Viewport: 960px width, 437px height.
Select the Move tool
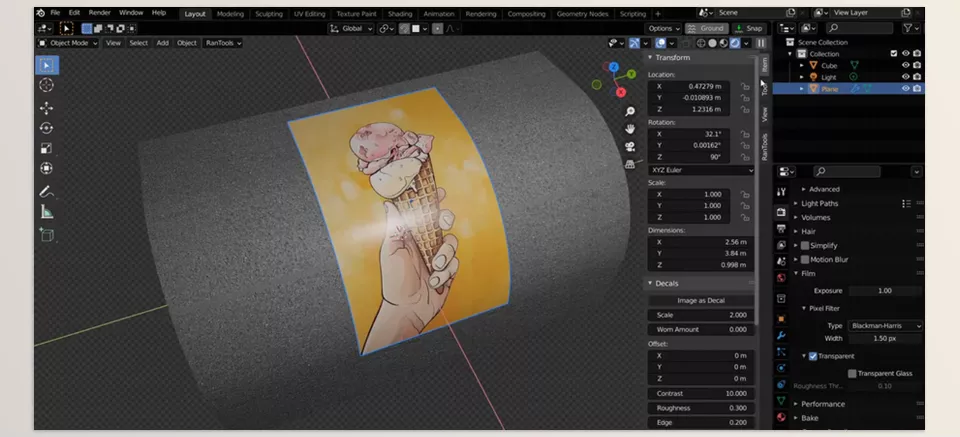47,108
